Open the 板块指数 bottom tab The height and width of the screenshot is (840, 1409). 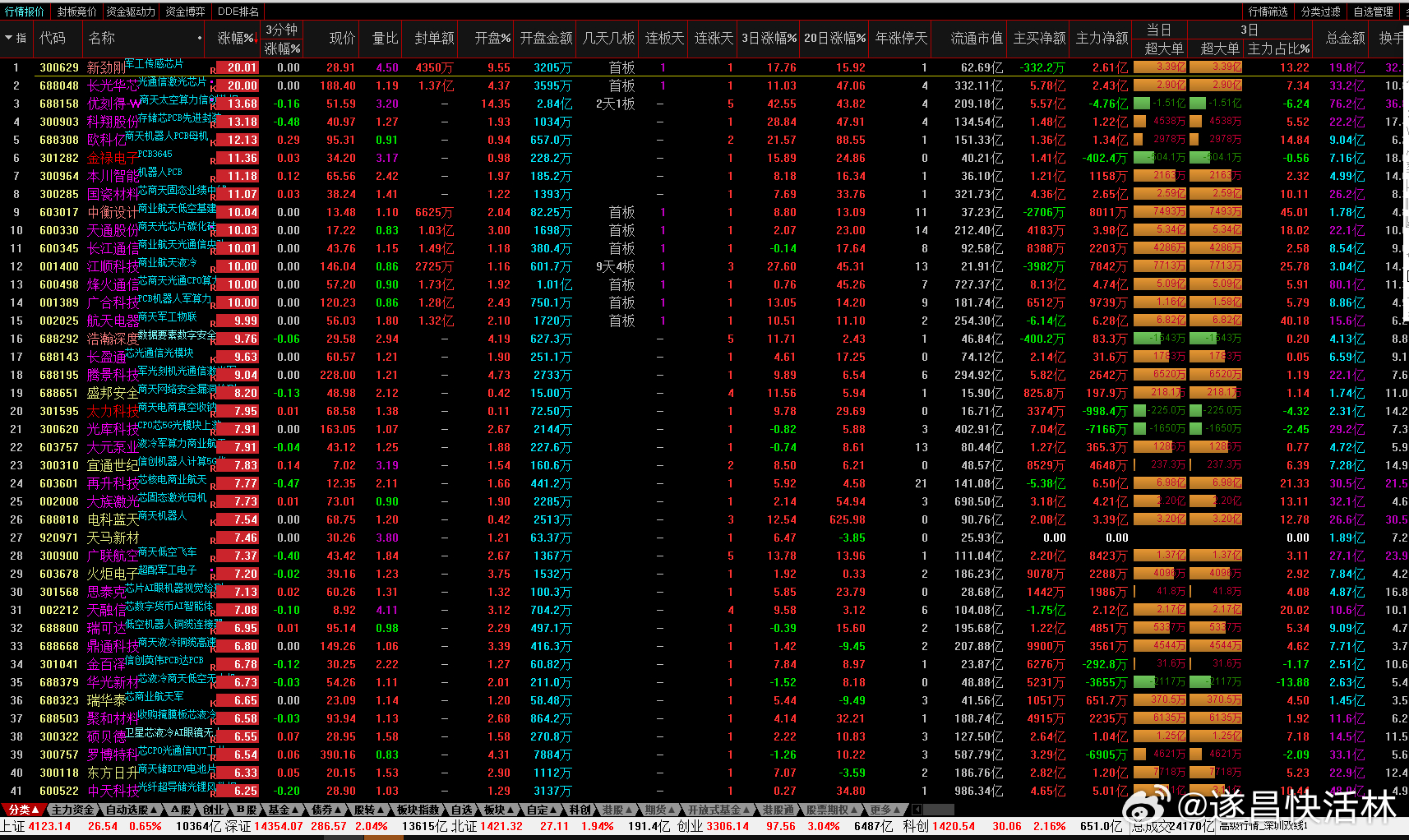click(418, 810)
